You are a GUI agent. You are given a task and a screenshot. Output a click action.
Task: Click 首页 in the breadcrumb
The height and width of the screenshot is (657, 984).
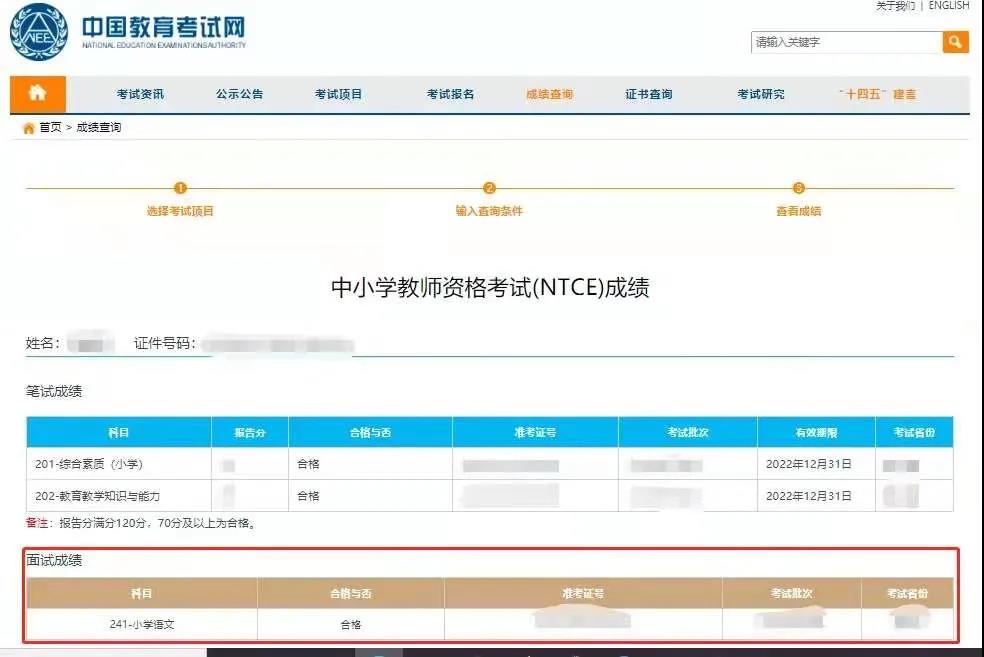[50, 128]
